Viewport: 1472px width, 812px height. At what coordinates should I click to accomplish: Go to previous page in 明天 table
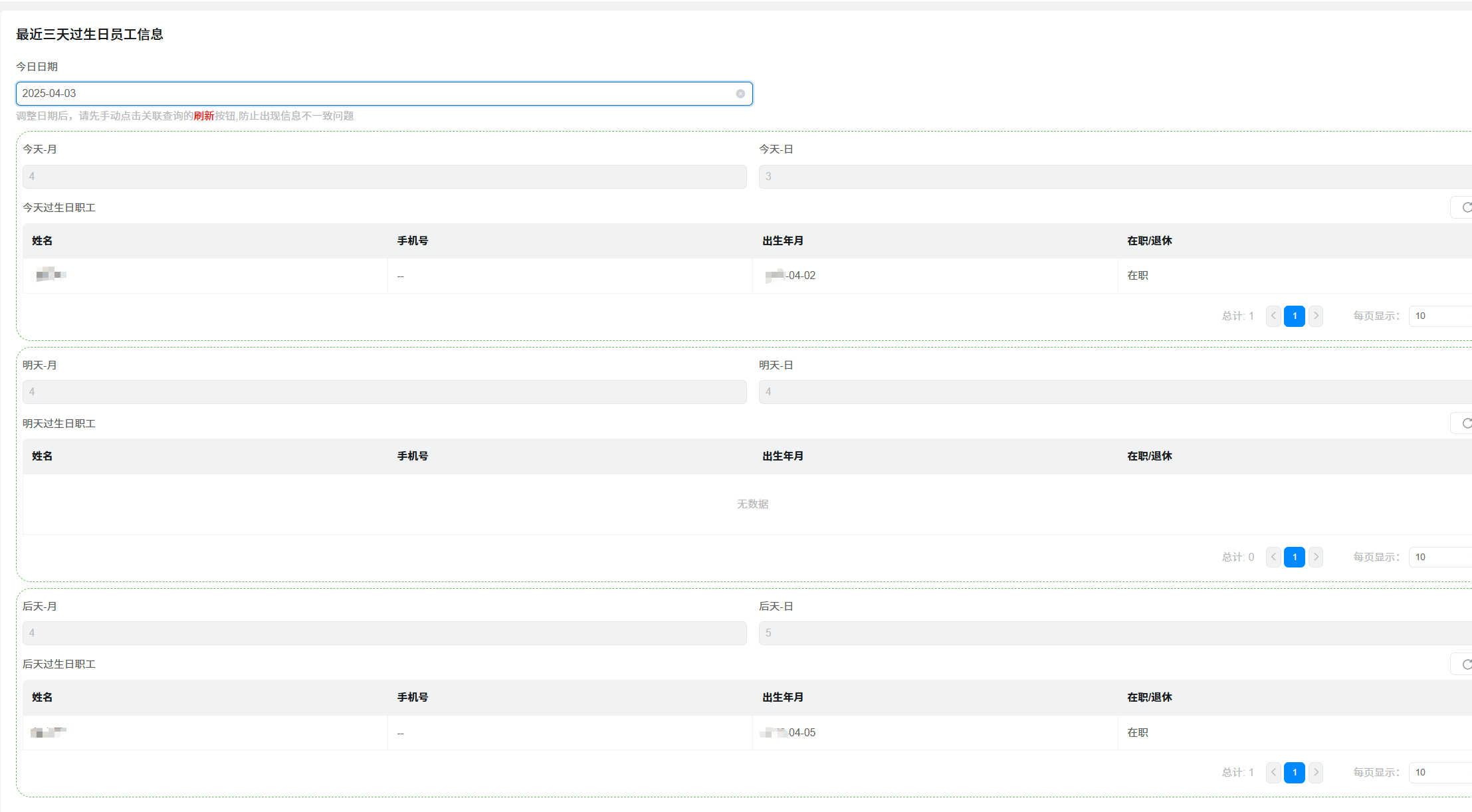coord(1273,557)
